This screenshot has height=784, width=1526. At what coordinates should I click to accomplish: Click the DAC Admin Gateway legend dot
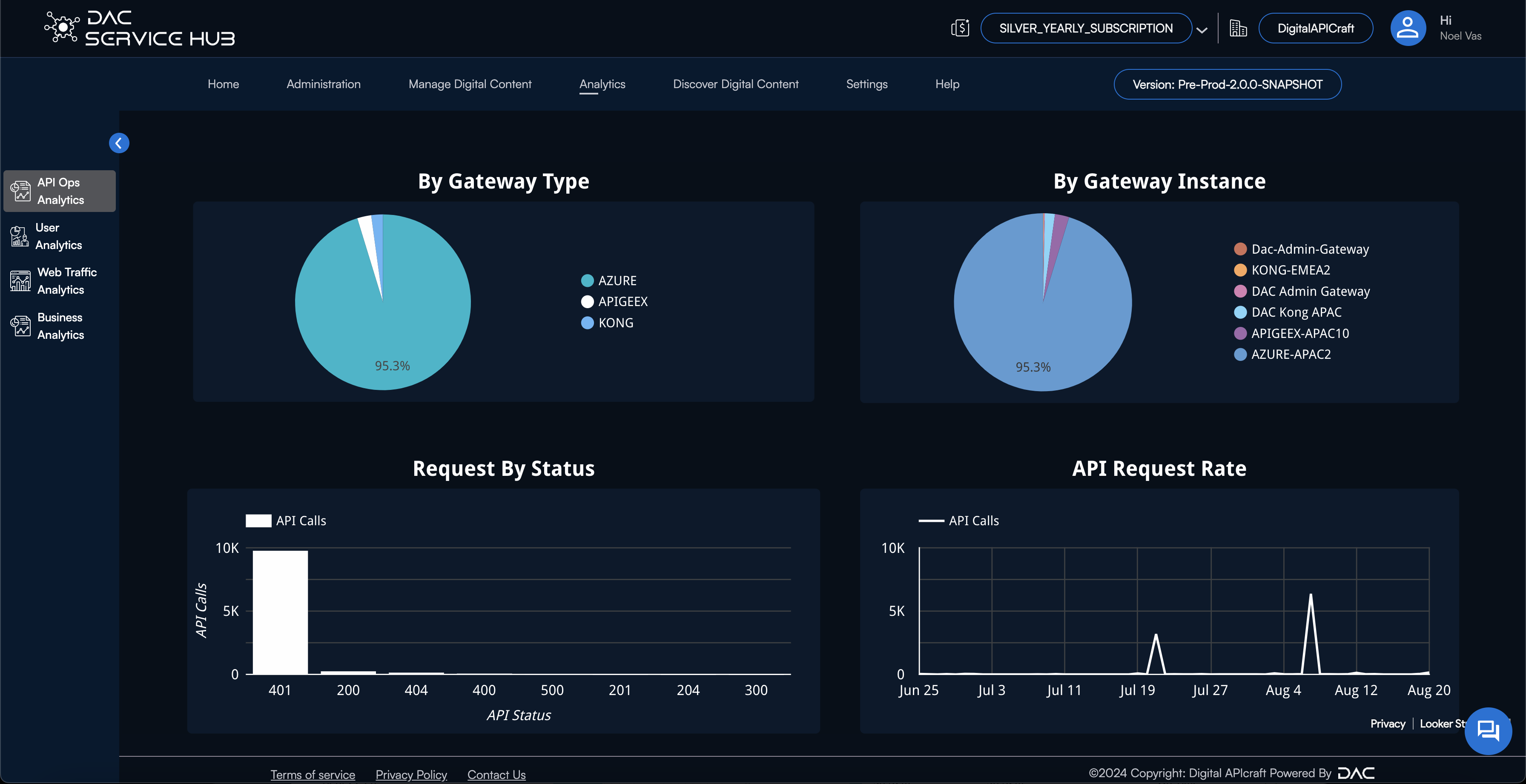[1240, 291]
